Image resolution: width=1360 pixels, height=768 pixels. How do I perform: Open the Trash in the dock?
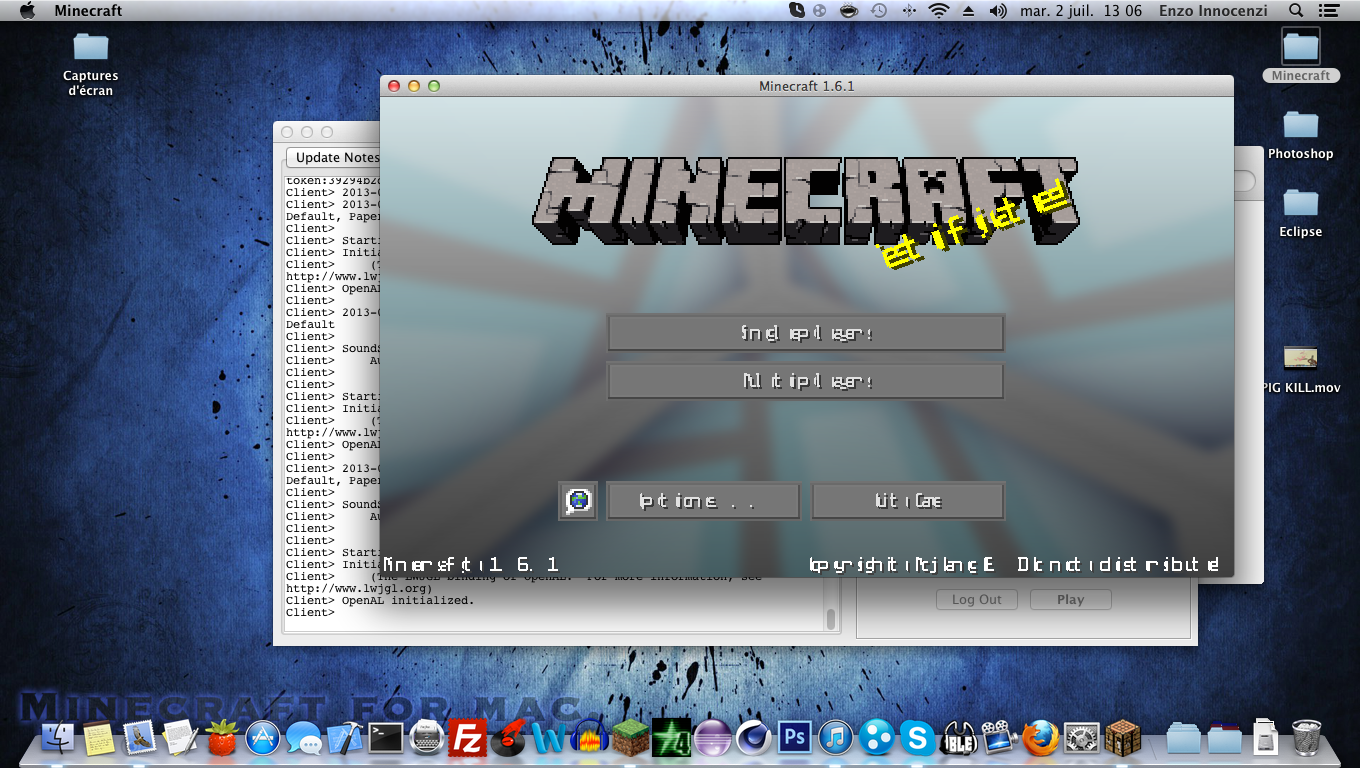[x=1307, y=738]
